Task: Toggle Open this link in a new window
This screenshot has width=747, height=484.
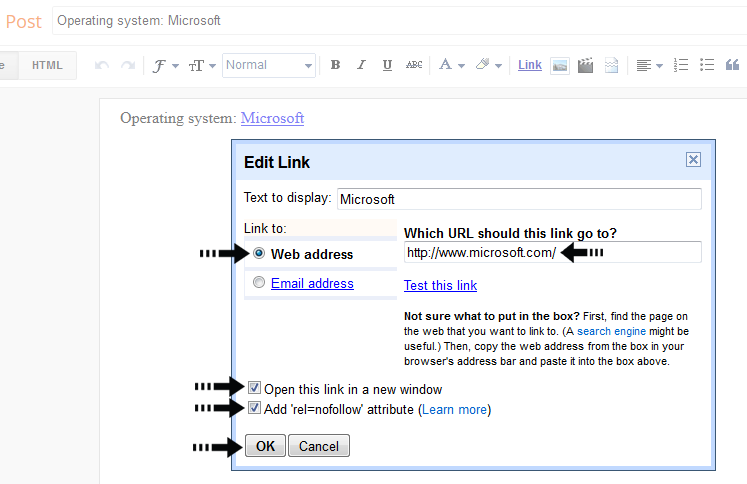Action: pyautogui.click(x=254, y=387)
